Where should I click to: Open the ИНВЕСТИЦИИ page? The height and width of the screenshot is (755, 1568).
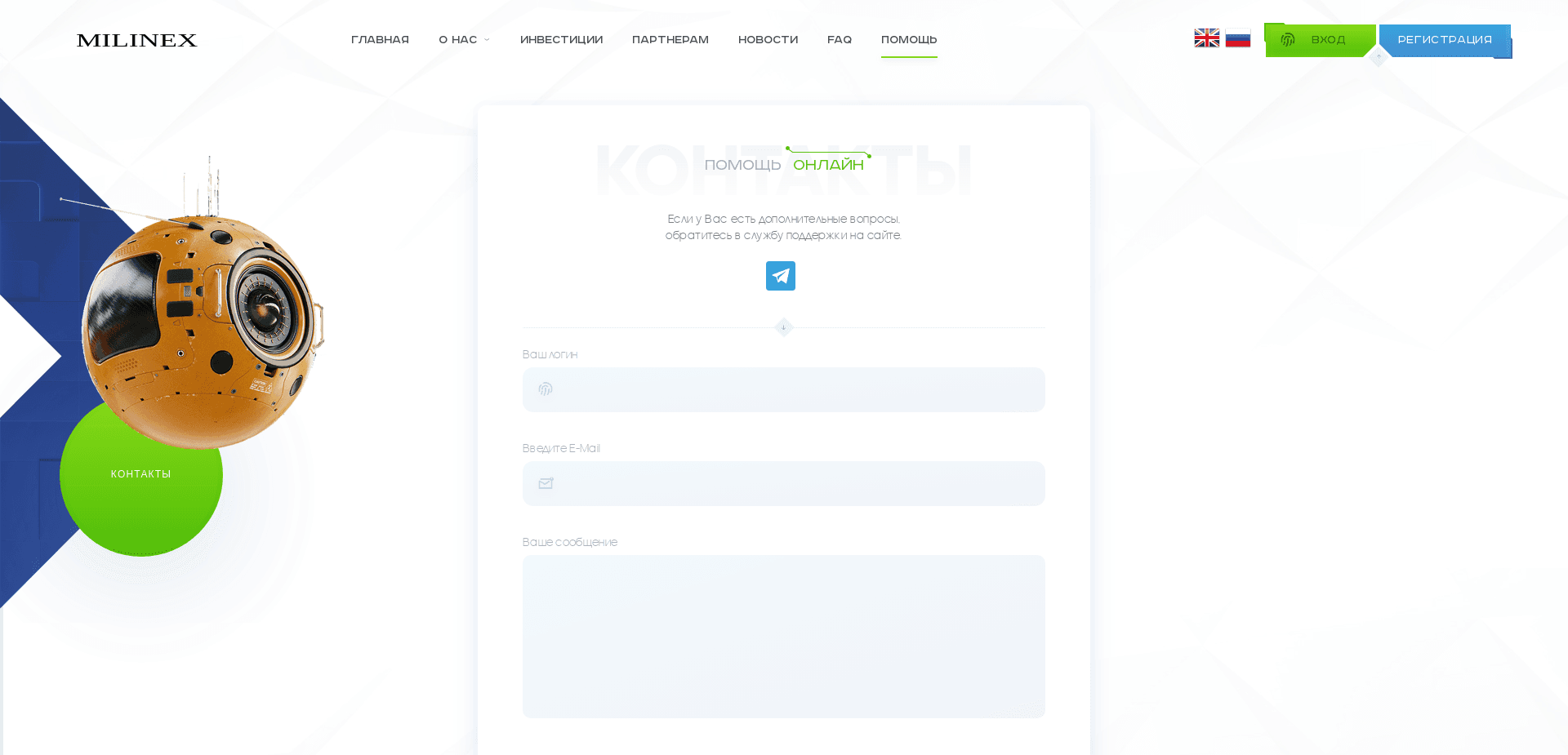click(x=561, y=38)
